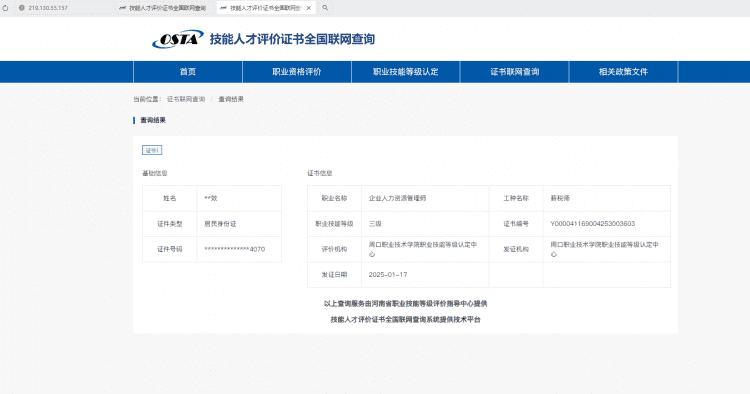Close the active browser tab with its X
Image resolution: width=750 pixels, height=394 pixels.
pyautogui.click(x=309, y=8)
